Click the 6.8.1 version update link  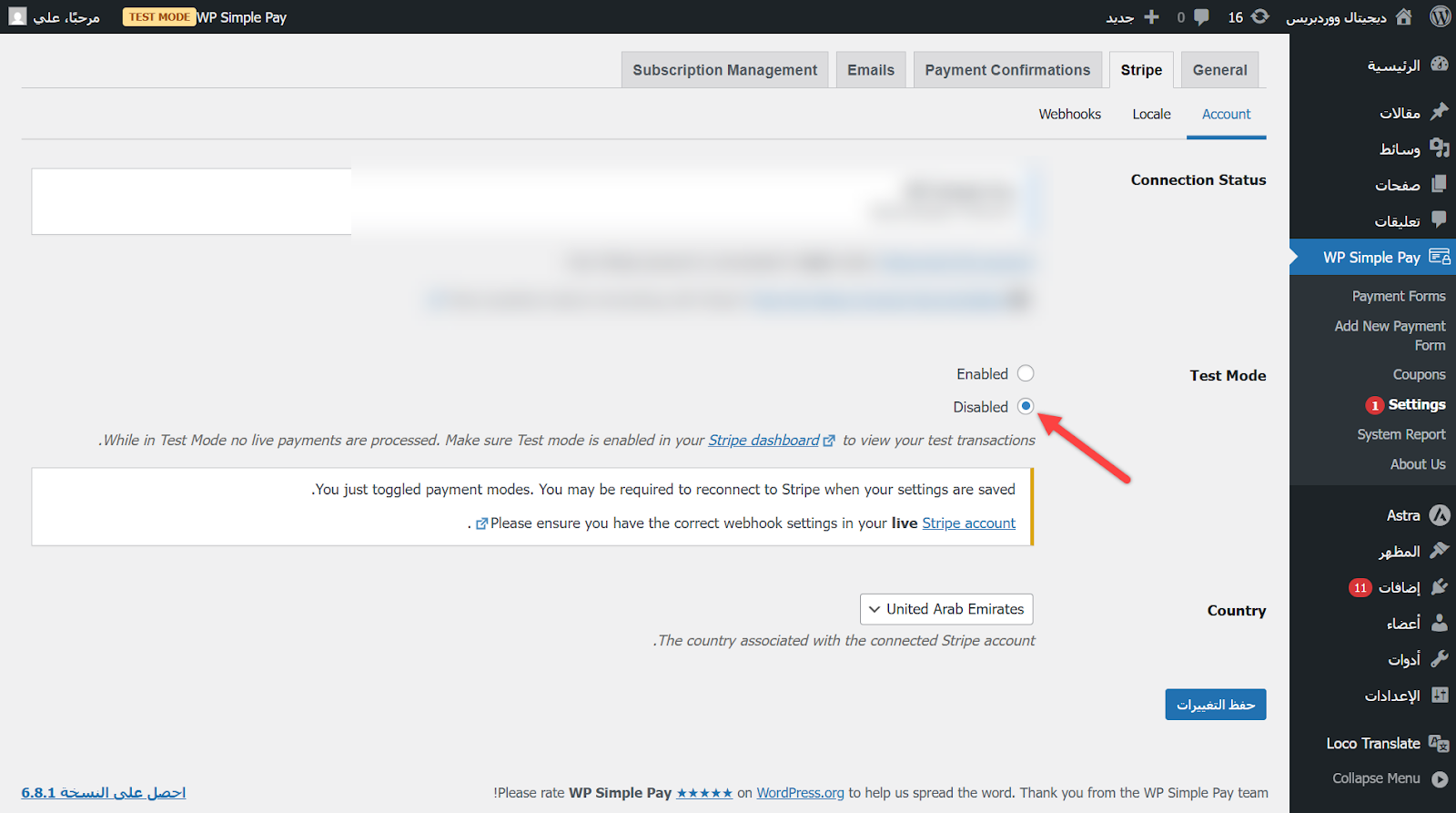tap(104, 793)
